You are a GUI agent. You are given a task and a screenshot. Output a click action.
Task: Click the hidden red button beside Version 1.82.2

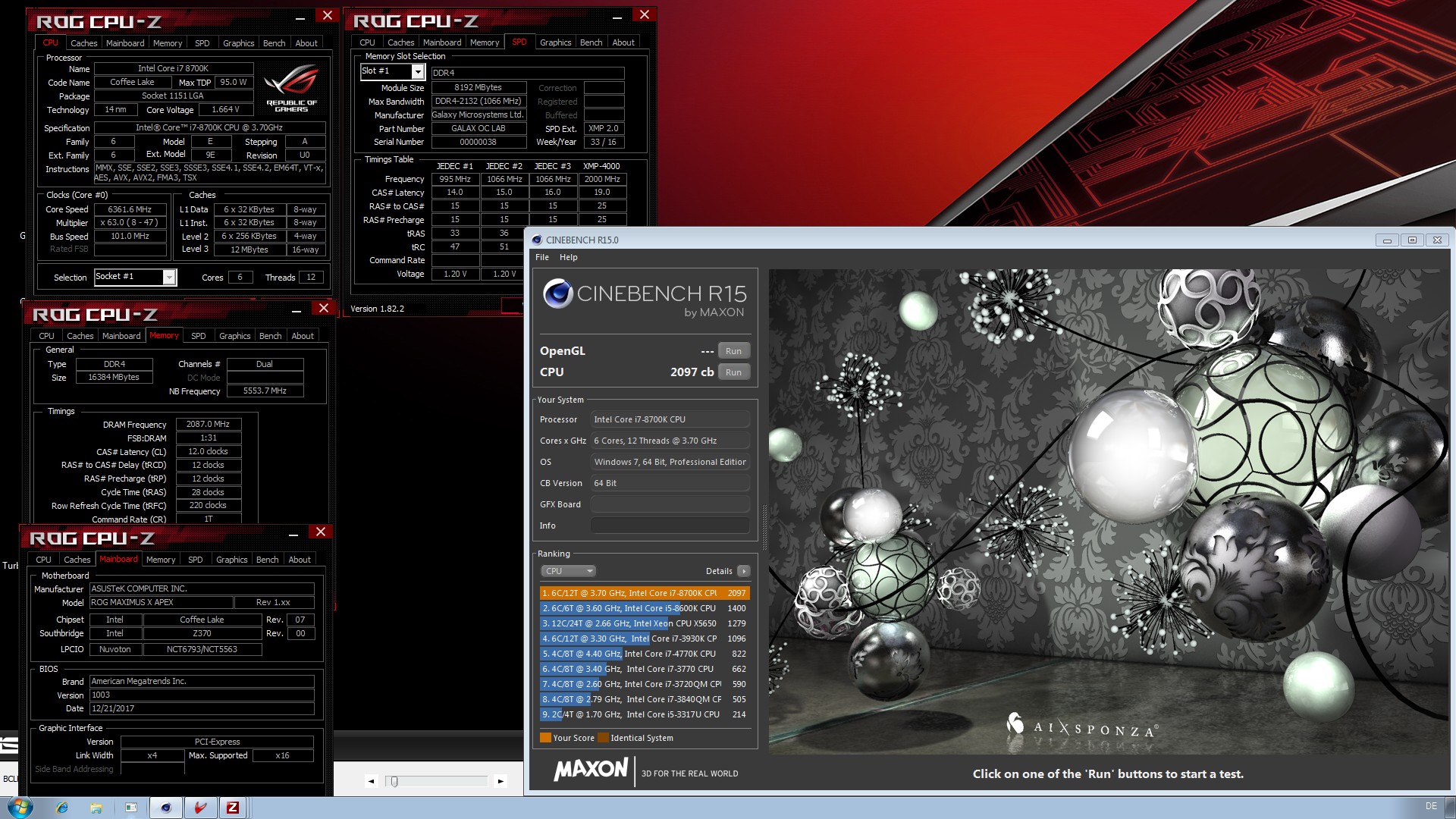[512, 305]
